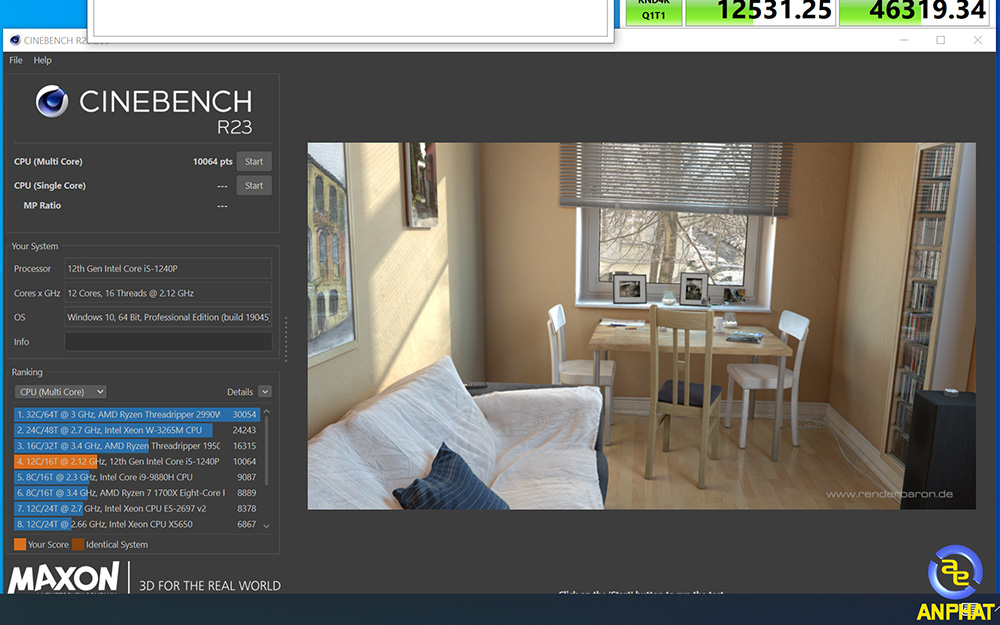Select the Intel Core i9-9880H ranking row
Viewport: 1000px width, 625px height.
click(136, 477)
